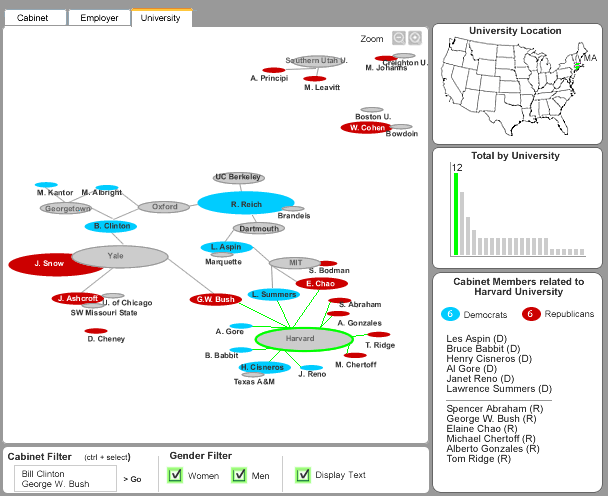The width and height of the screenshot is (608, 496).
Task: Click the highlighted MA marker on the US map
Action: (x=577, y=66)
